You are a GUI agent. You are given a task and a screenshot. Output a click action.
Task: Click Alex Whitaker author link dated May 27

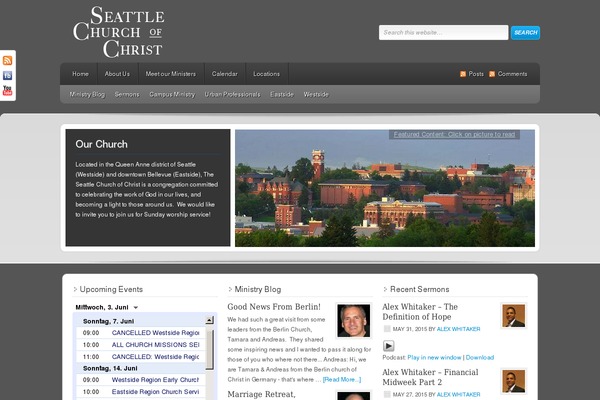click(458, 394)
